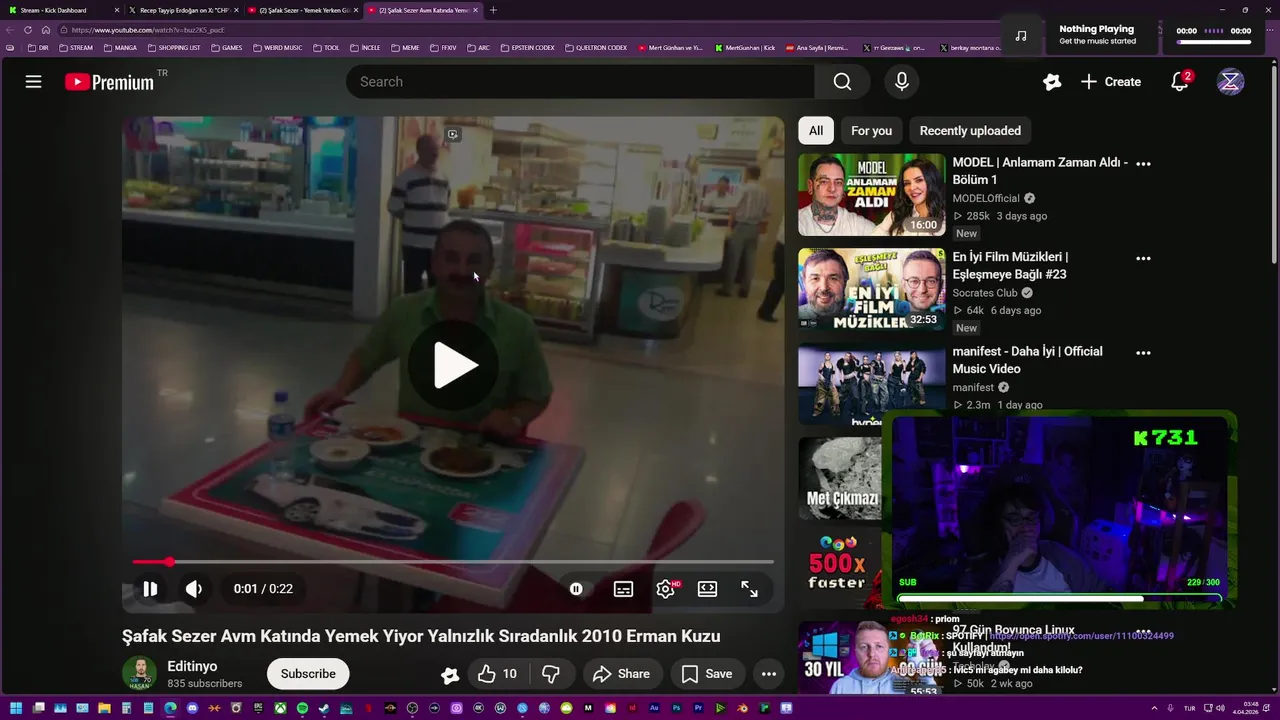The width and height of the screenshot is (1280, 720).
Task: Toggle subtitles closed captions
Action: (623, 589)
